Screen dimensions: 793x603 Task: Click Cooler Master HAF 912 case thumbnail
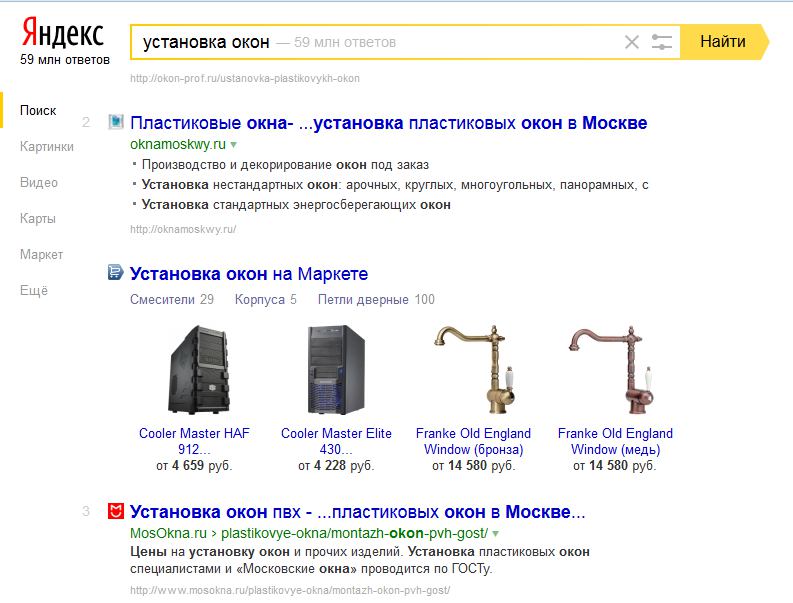[198, 370]
